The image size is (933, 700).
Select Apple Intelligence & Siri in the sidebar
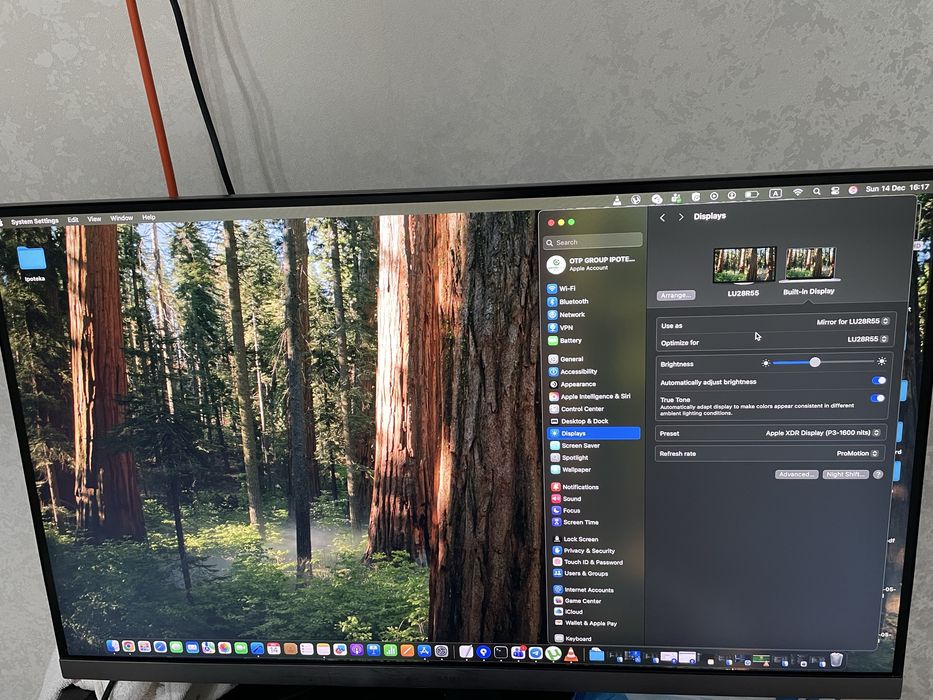590,396
